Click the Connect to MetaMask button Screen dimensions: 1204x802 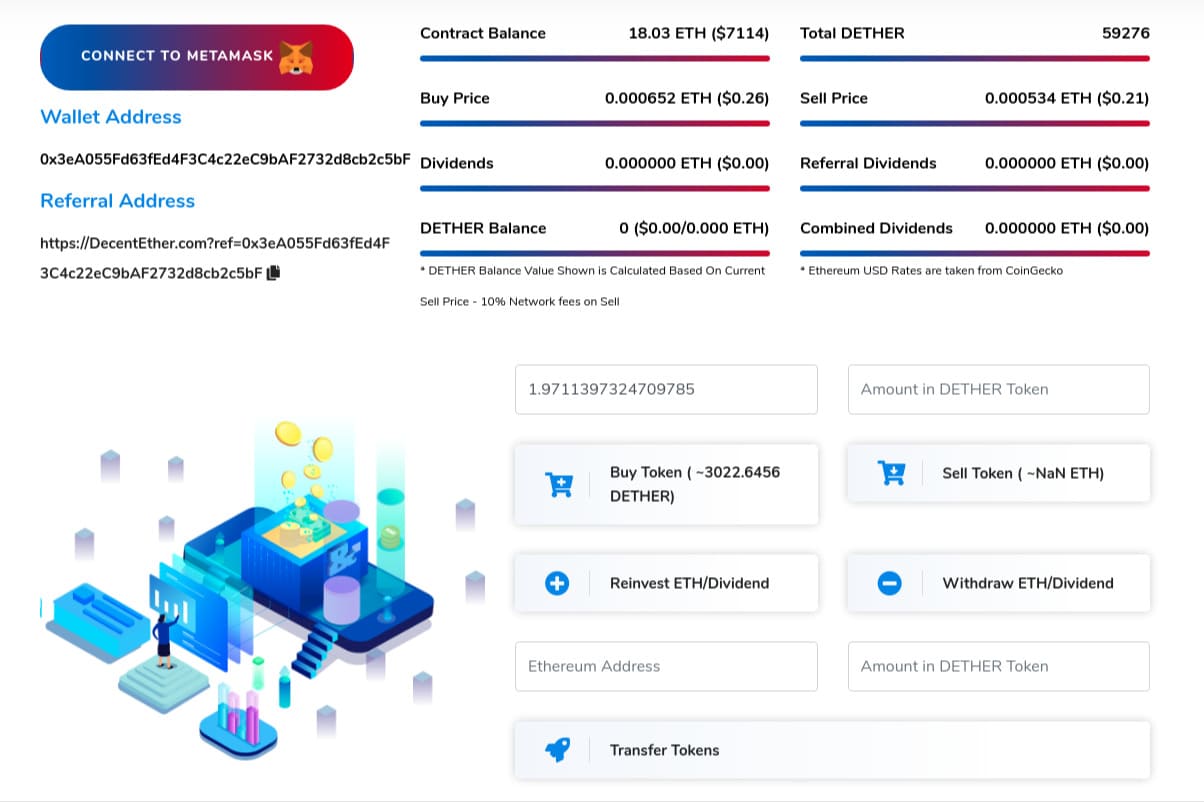point(197,57)
